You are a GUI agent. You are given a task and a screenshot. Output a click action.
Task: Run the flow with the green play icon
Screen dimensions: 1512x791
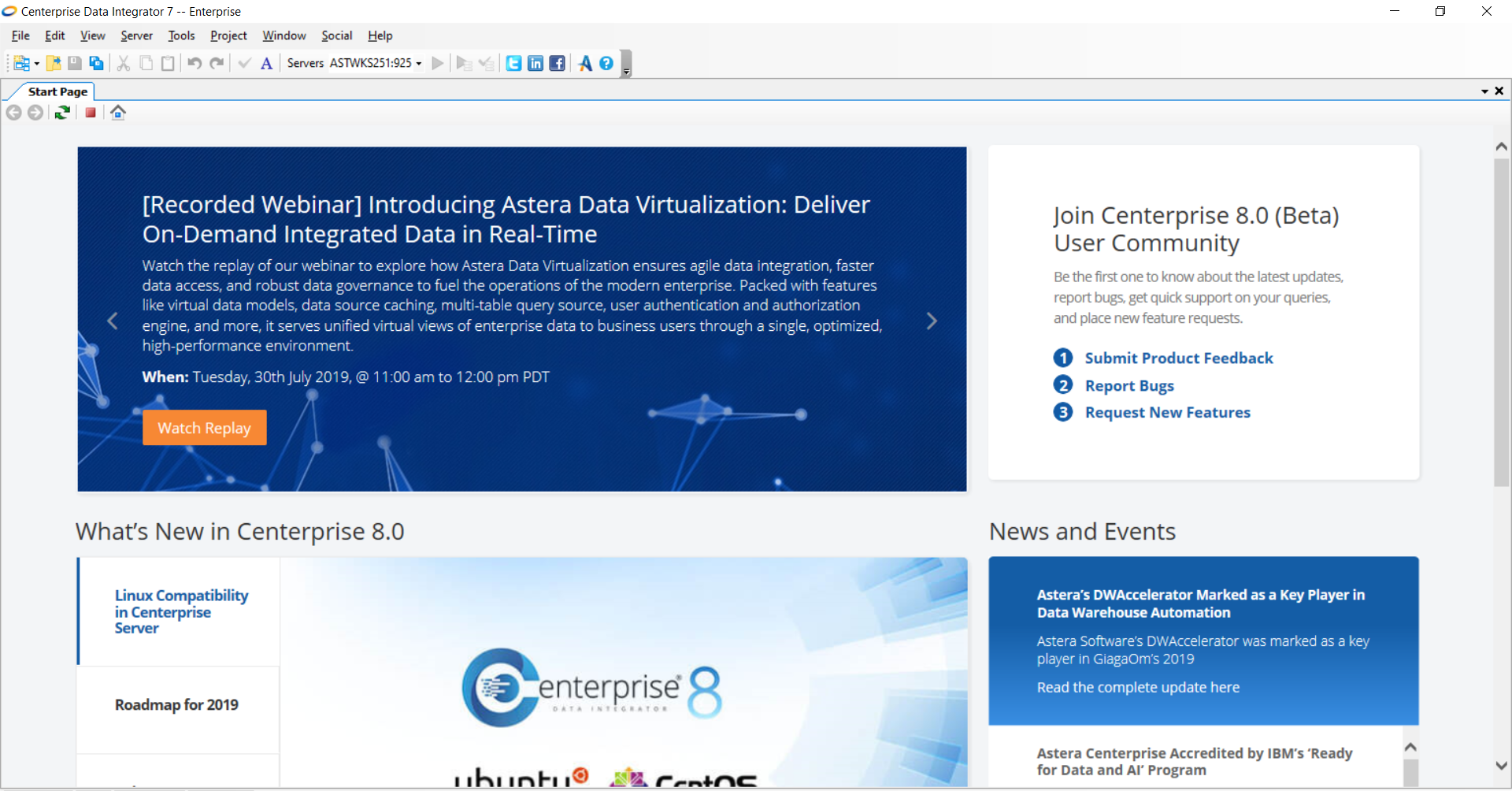pos(439,63)
